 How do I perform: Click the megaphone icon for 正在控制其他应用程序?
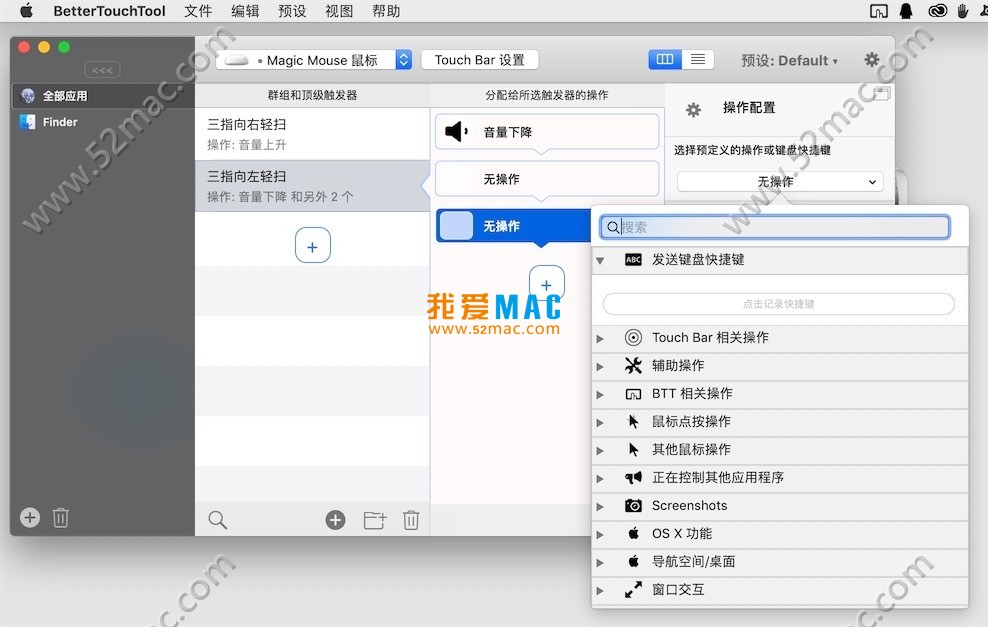pos(633,477)
